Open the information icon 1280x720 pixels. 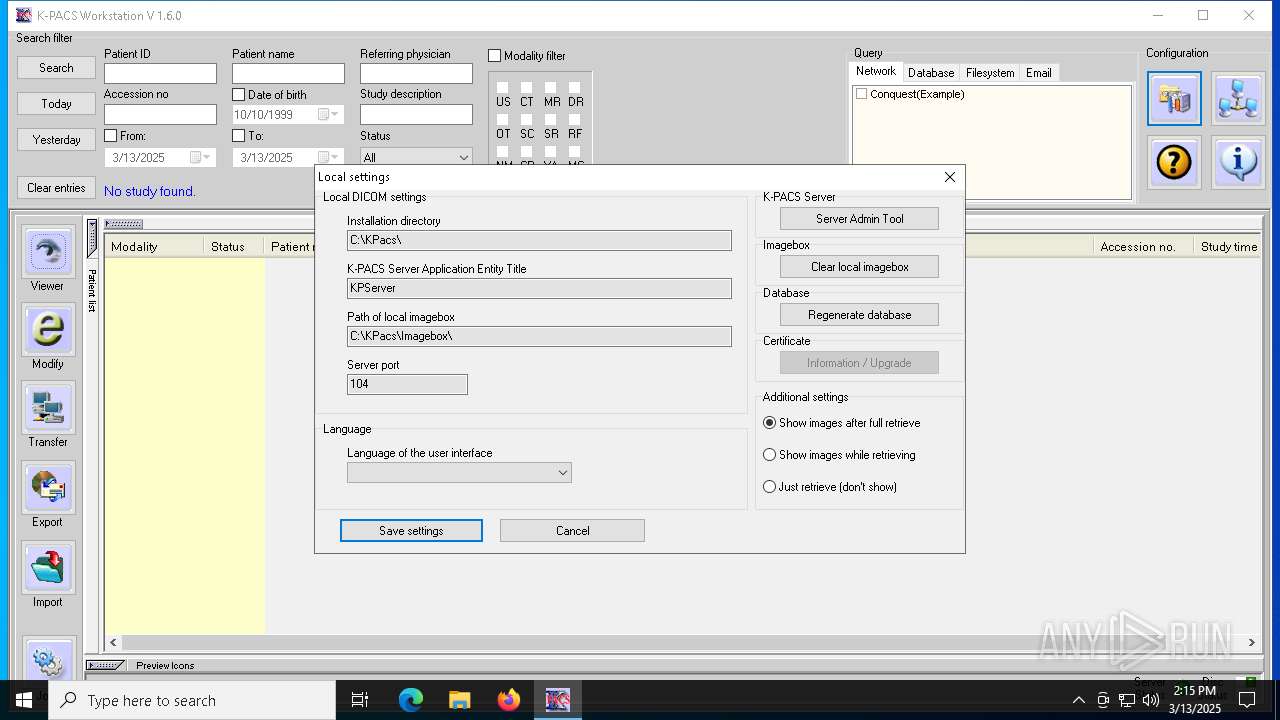[1238, 162]
